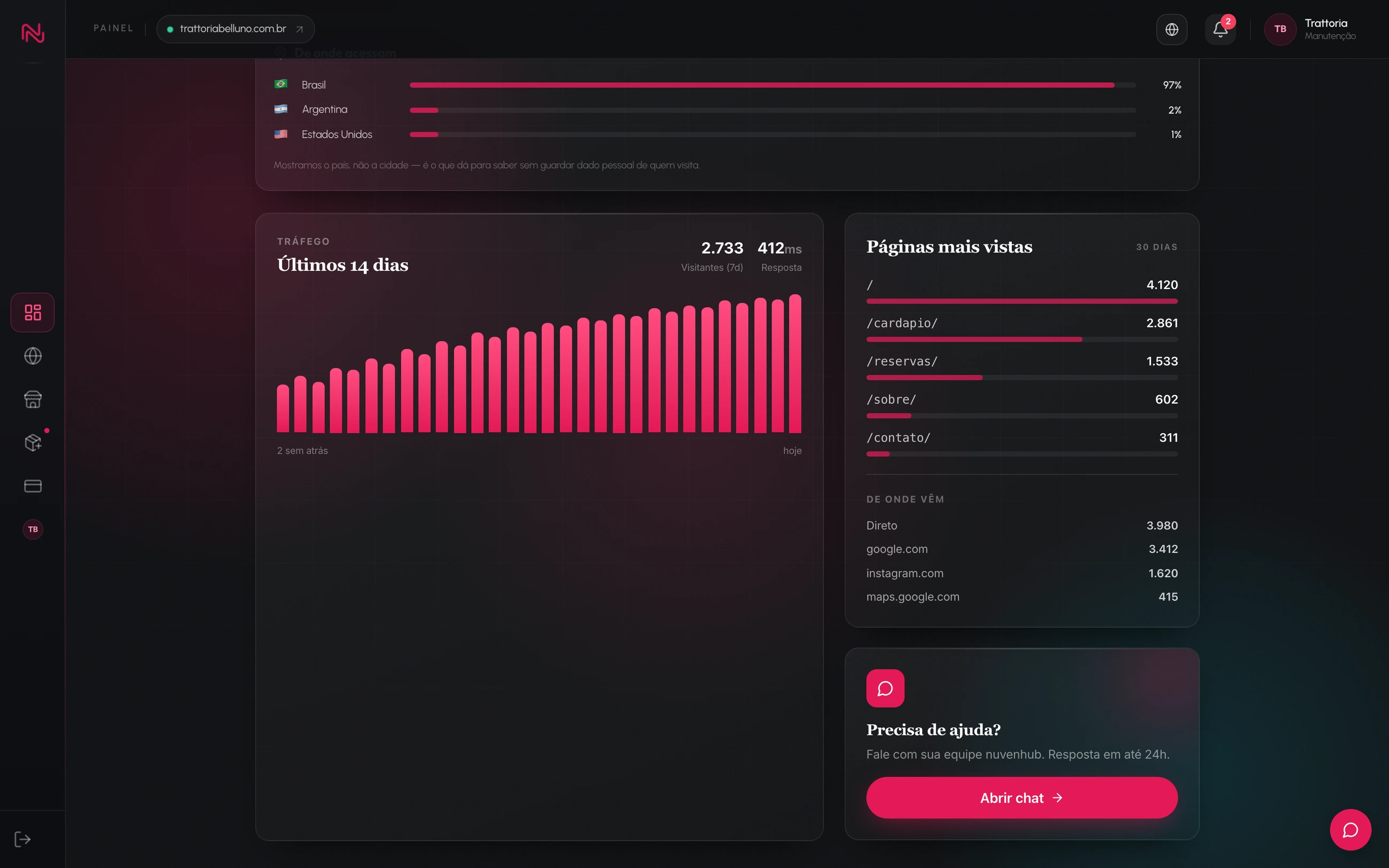Click the /contato/ page row
This screenshot has height=868, width=1389.
coord(1021,444)
